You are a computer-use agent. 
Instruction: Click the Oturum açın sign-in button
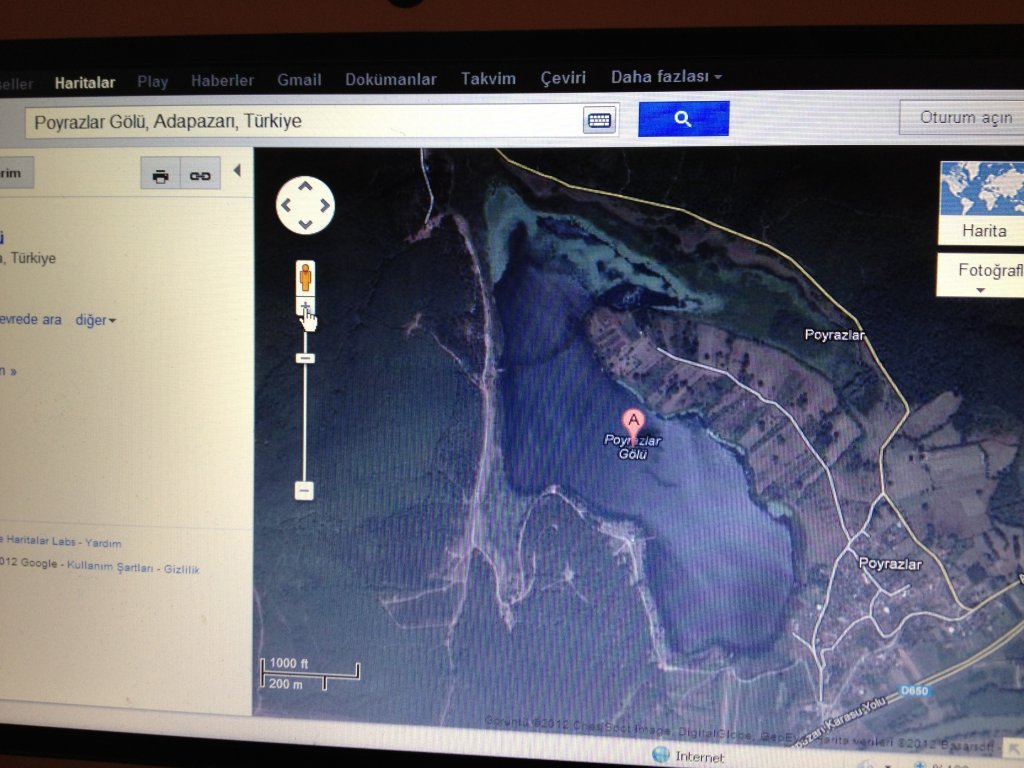tap(964, 117)
